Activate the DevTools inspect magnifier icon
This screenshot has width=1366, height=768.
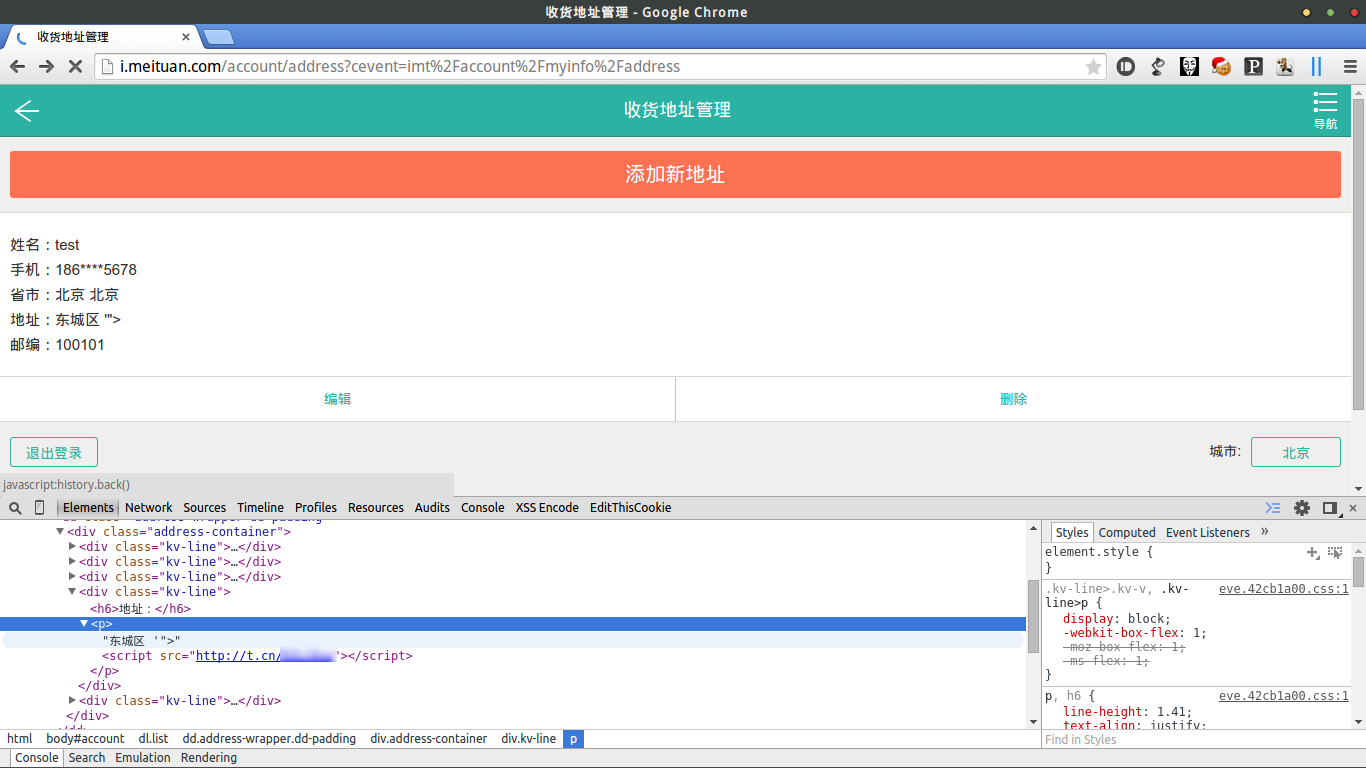point(15,508)
